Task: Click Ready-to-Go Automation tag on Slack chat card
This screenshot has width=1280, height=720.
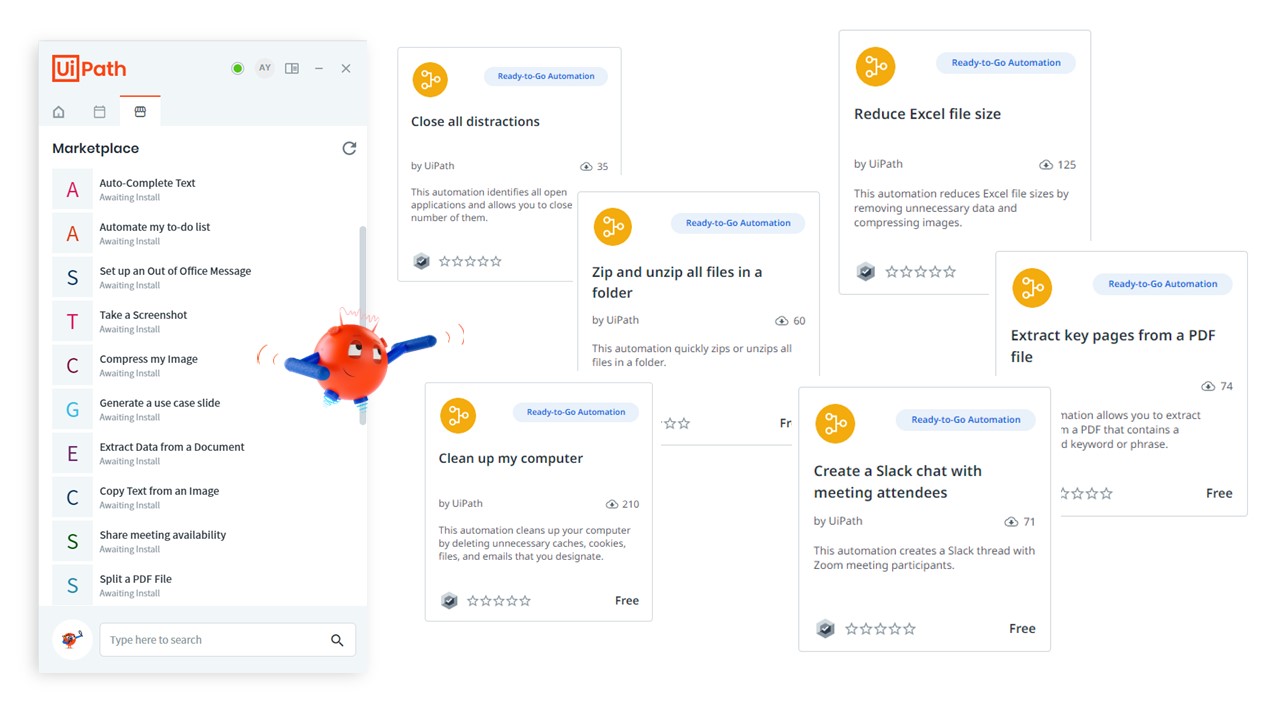Action: 966,420
